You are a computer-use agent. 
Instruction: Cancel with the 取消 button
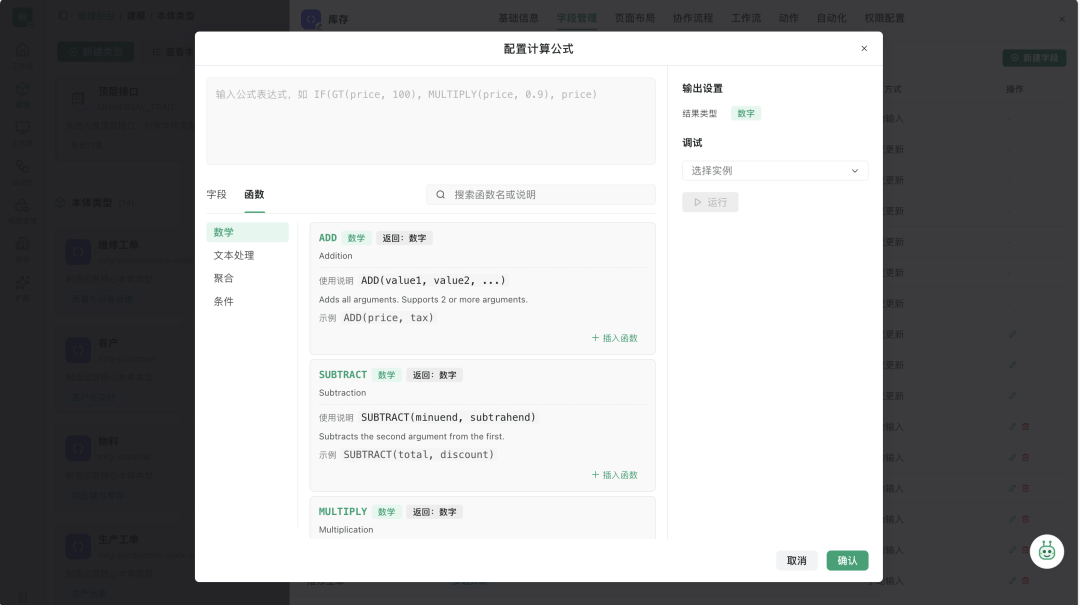796,560
